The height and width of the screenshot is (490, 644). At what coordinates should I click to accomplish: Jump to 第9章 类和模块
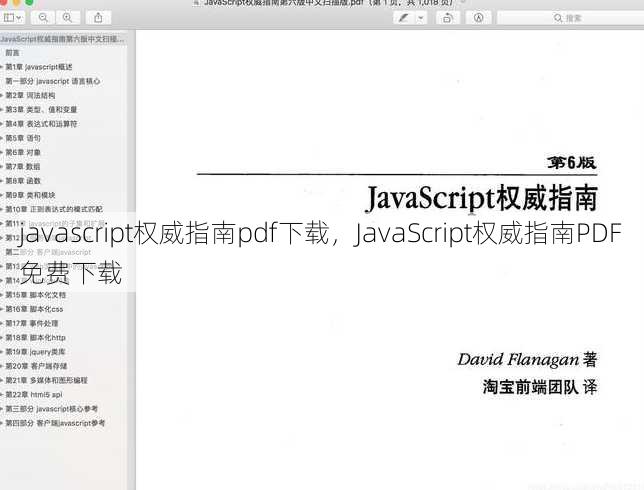click(30, 195)
